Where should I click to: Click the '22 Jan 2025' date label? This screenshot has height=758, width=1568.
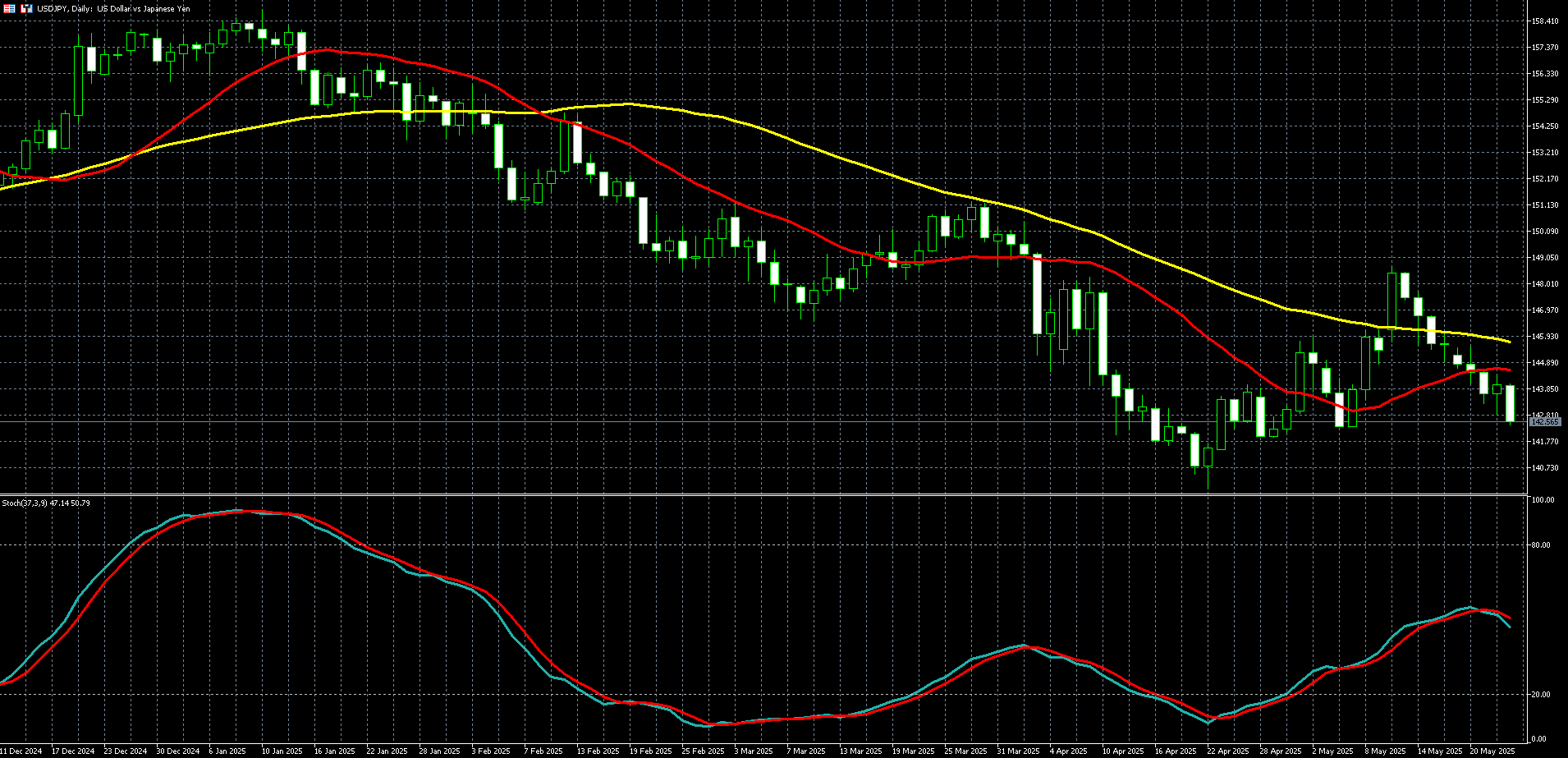point(387,751)
